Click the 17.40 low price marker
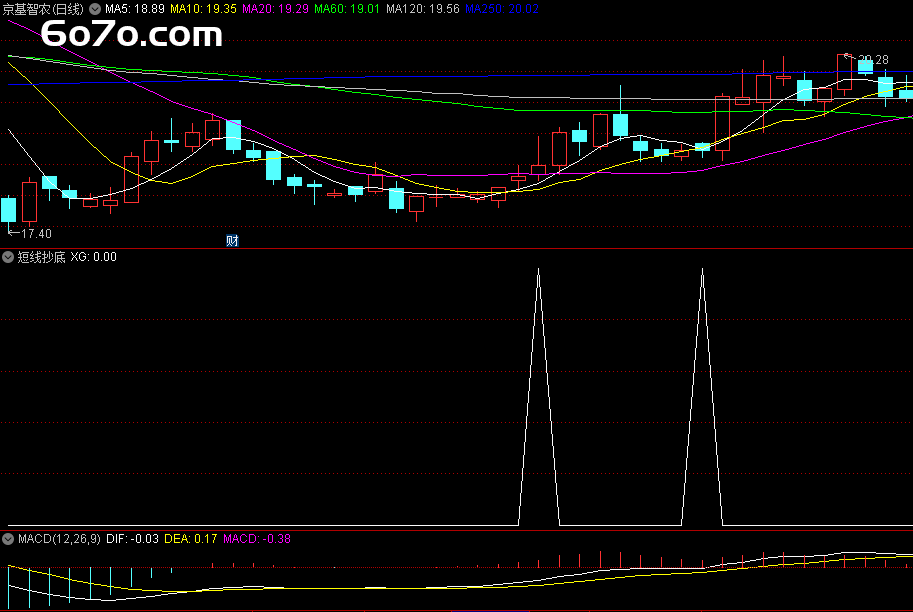 [x=30, y=234]
